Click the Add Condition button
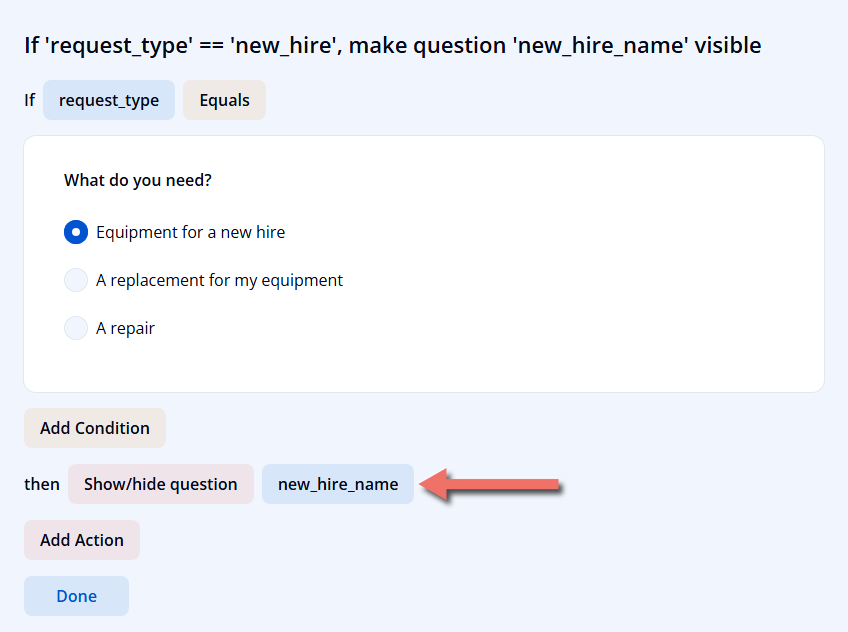The width and height of the screenshot is (848, 632). click(x=95, y=428)
